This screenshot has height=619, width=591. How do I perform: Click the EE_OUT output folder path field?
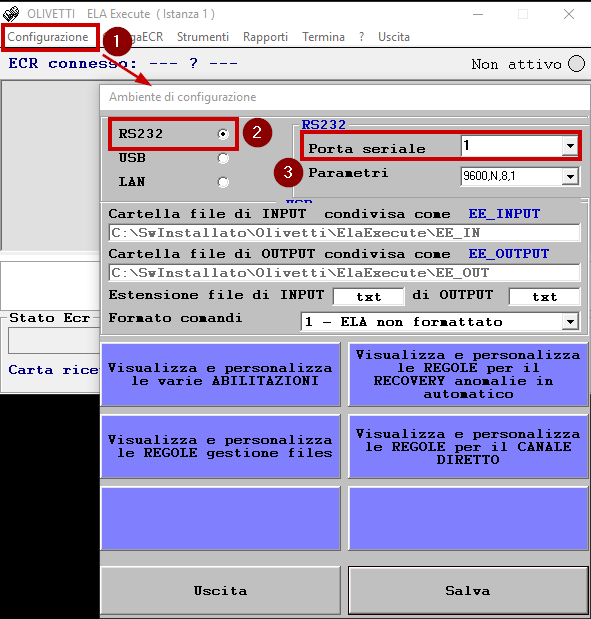tap(344, 272)
